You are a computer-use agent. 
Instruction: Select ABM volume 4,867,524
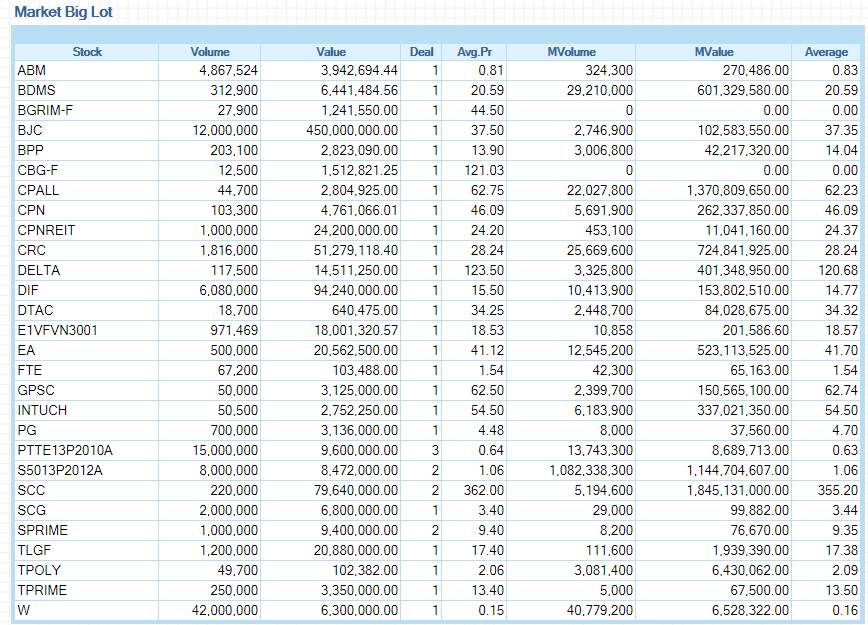(x=229, y=71)
